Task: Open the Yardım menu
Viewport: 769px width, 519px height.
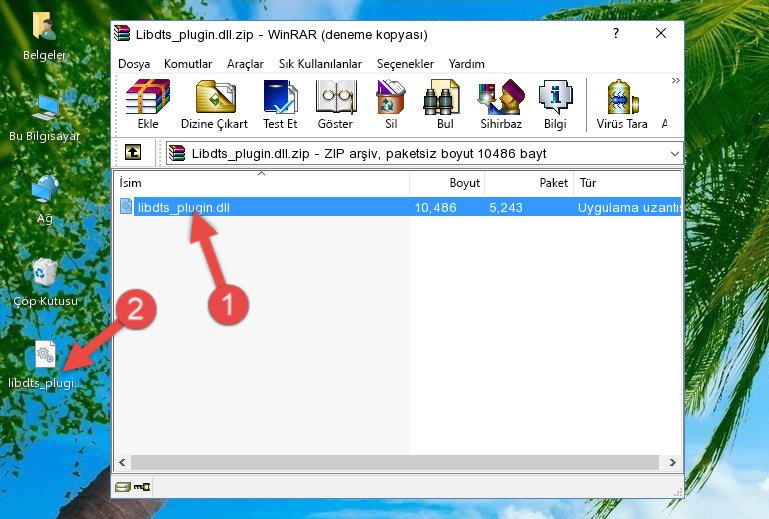Action: 466,64
